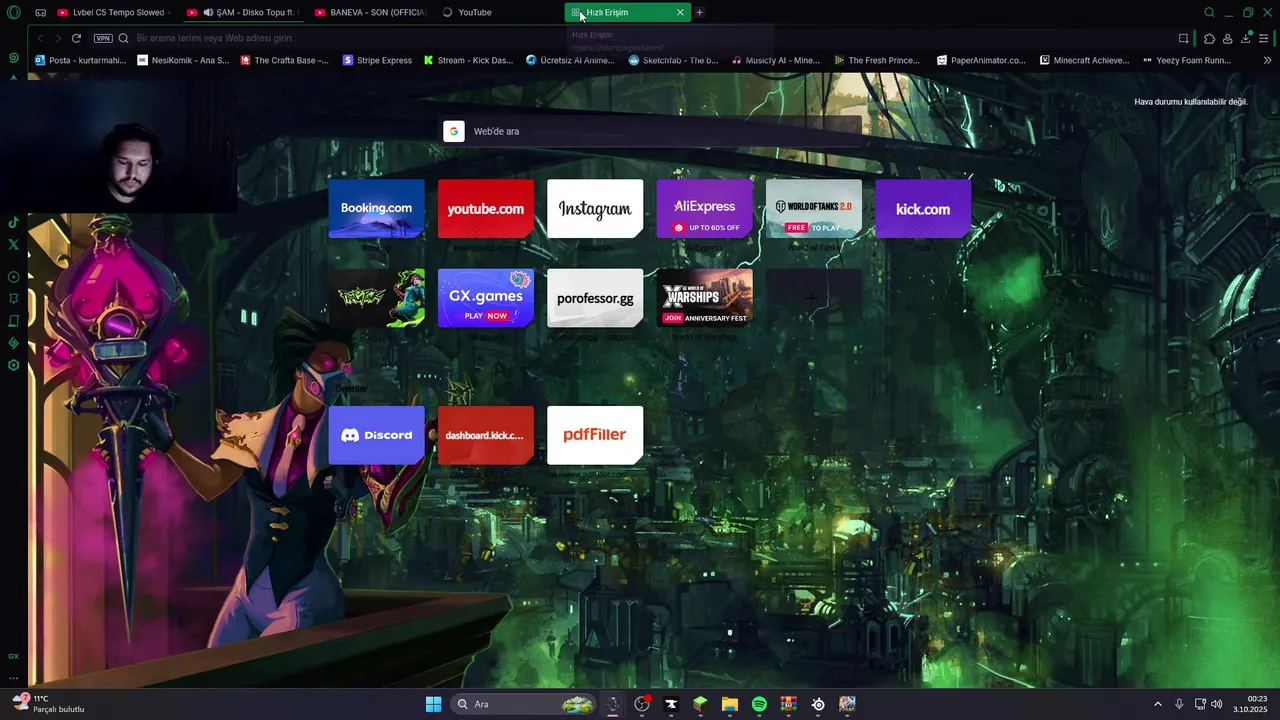Screen dimensions: 1280x720
Task: Click the volume speaker tray icon
Action: (1216, 704)
